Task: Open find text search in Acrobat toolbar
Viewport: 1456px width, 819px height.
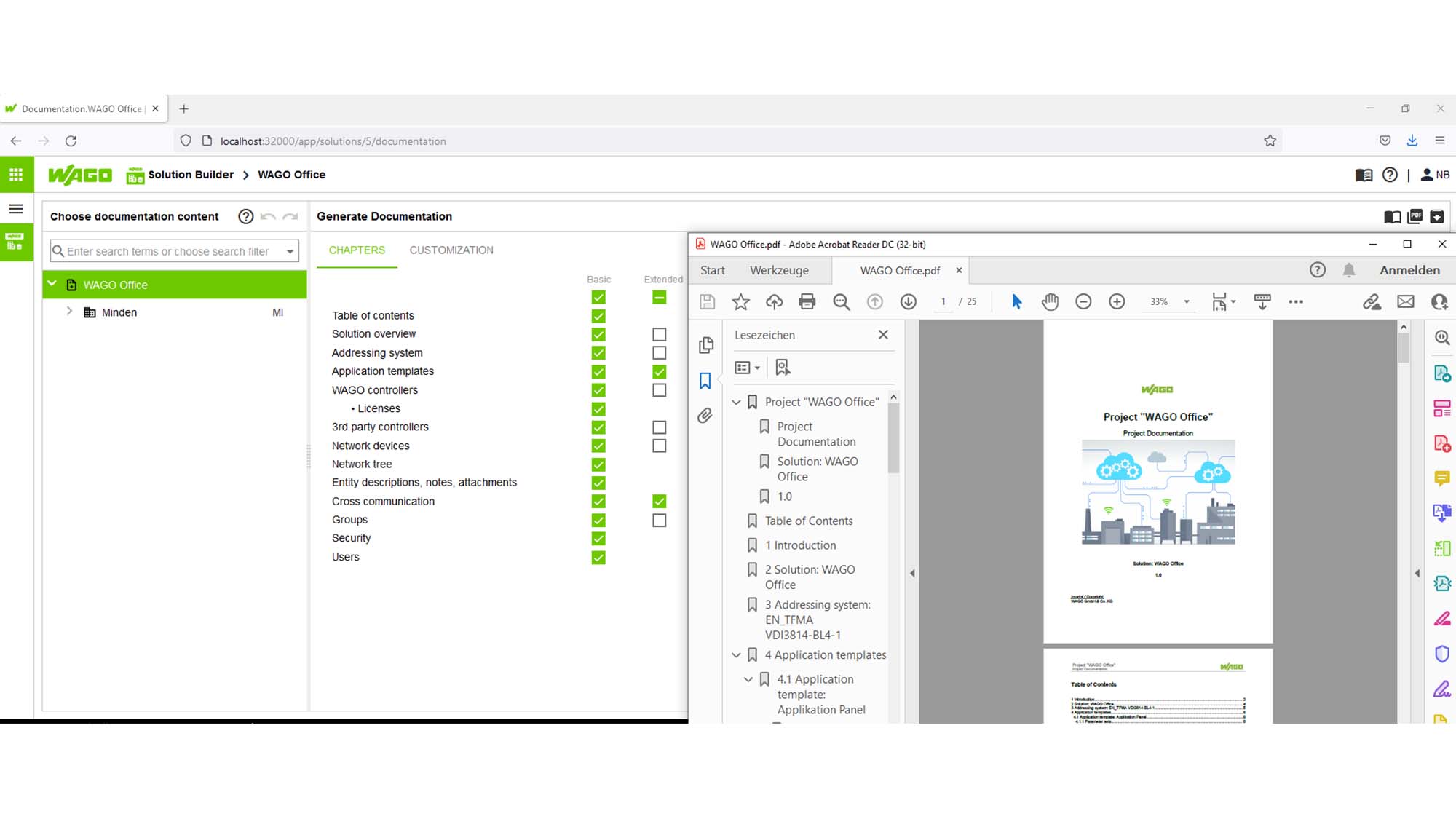Action: pyautogui.click(x=842, y=302)
